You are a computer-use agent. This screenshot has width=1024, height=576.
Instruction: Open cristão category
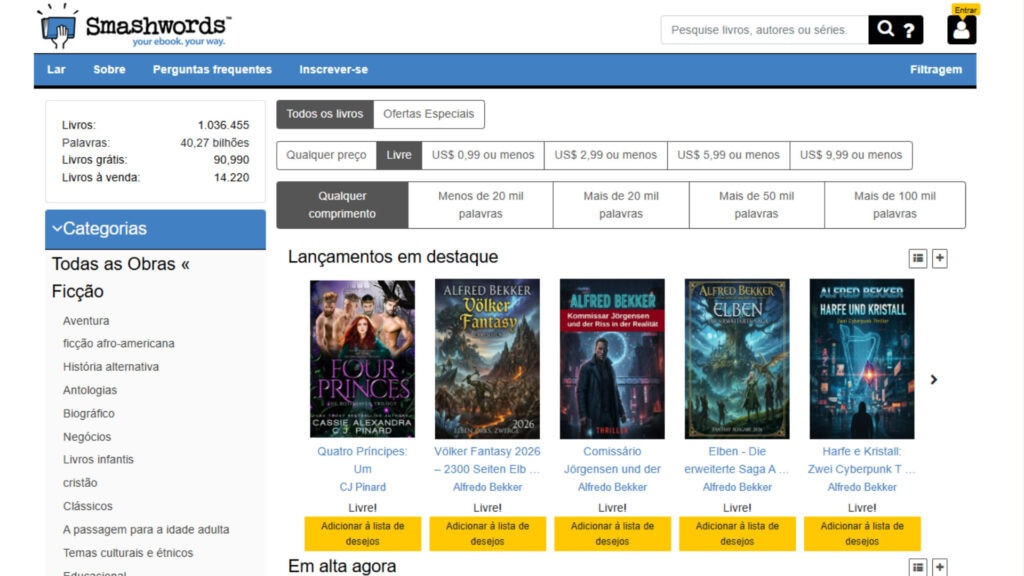coord(80,483)
